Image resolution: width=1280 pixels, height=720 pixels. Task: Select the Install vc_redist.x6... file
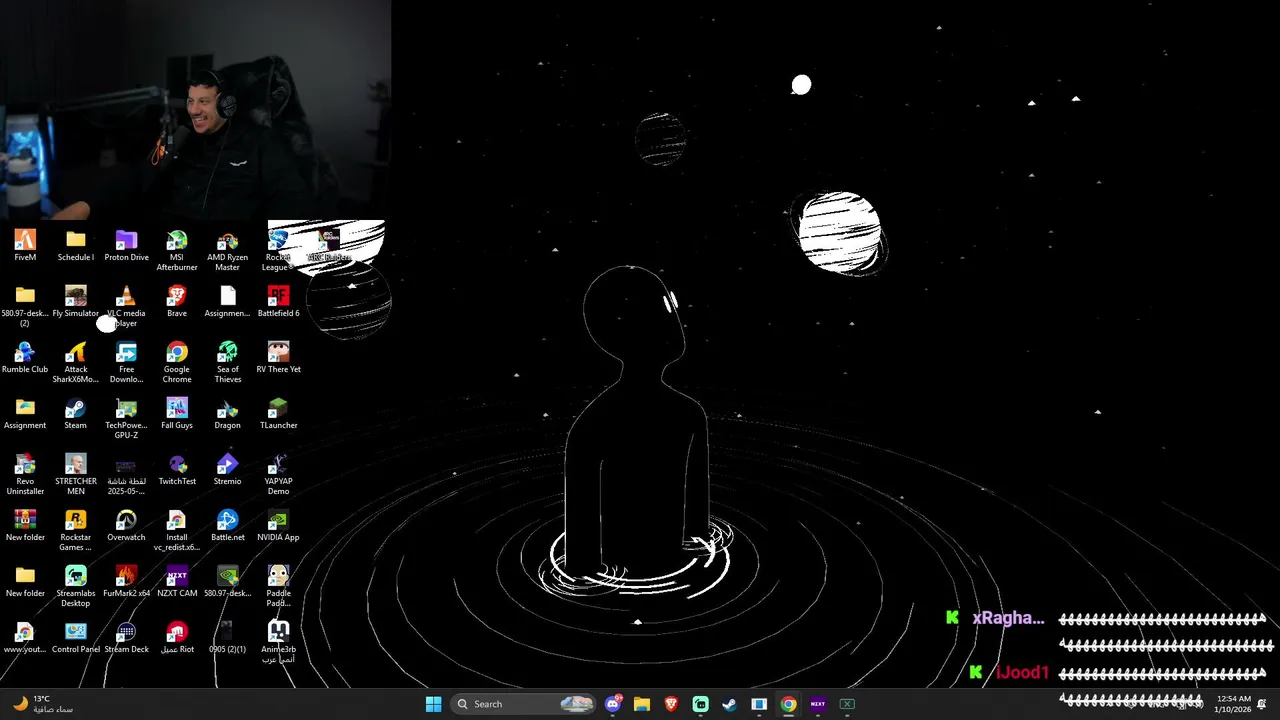tap(177, 531)
